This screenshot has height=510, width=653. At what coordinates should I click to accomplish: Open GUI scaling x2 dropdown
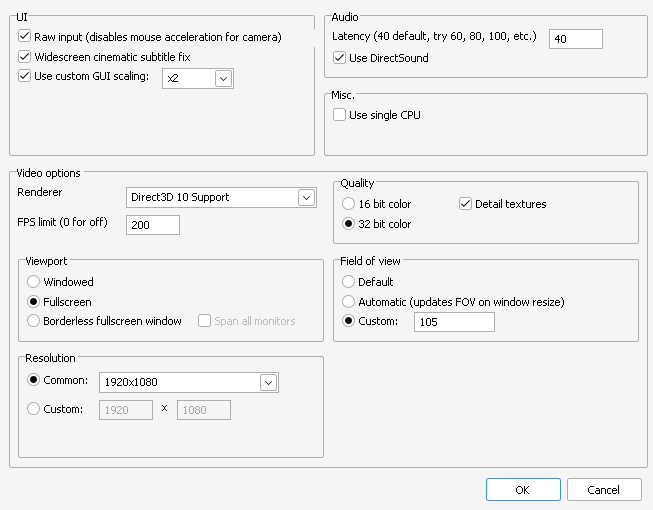[223, 78]
